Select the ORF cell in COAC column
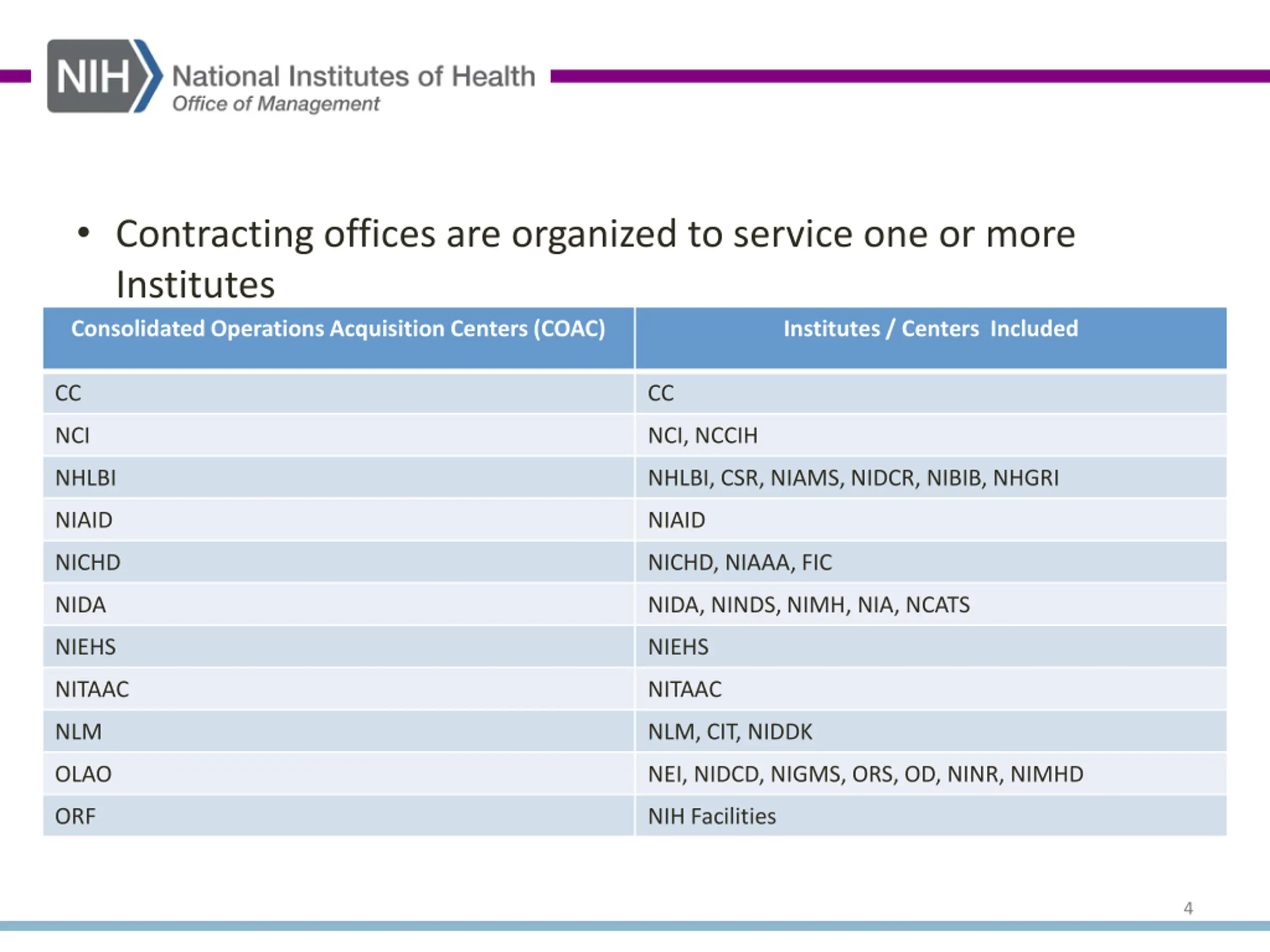Viewport: 1270px width, 952px height. tap(75, 816)
